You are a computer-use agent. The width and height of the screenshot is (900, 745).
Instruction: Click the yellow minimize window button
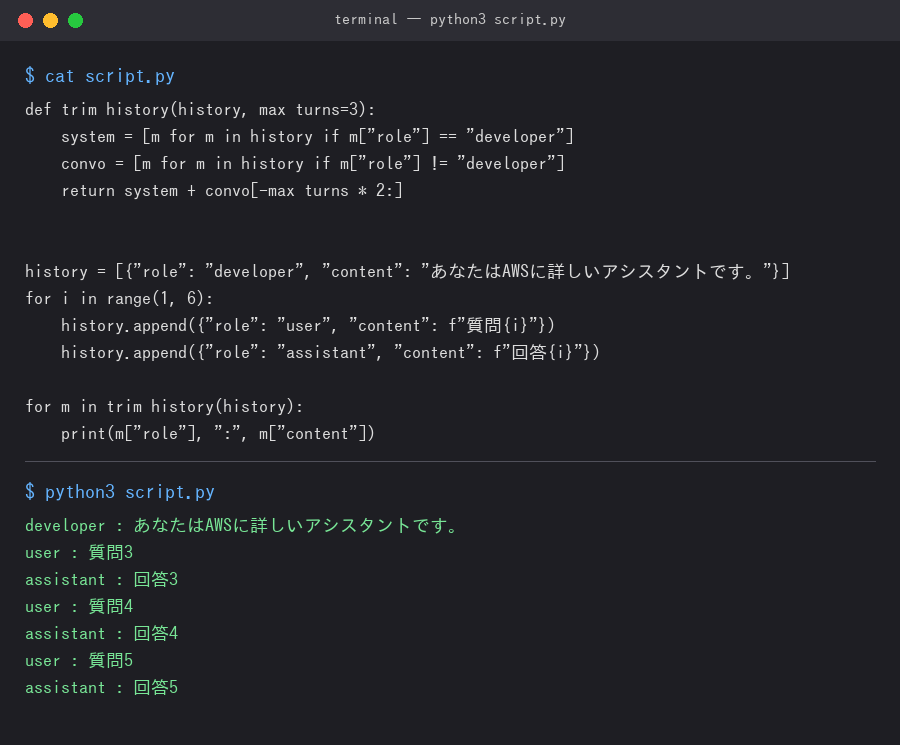[x=51, y=21]
